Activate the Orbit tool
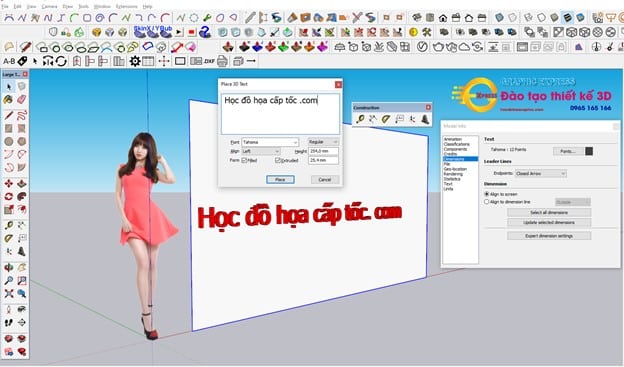The height and width of the screenshot is (367, 624). pyautogui.click(x=9, y=267)
